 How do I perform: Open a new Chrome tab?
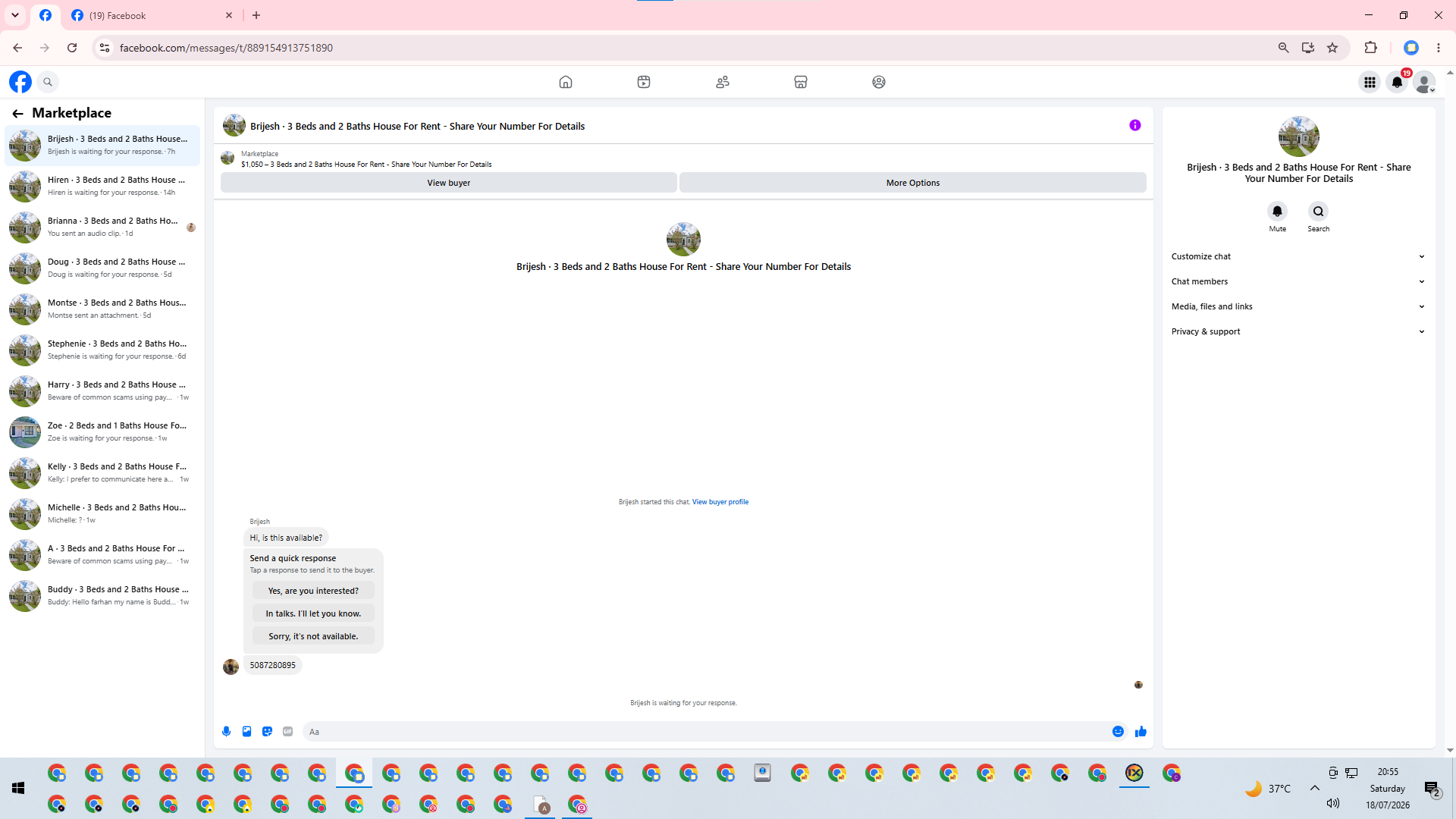(256, 15)
